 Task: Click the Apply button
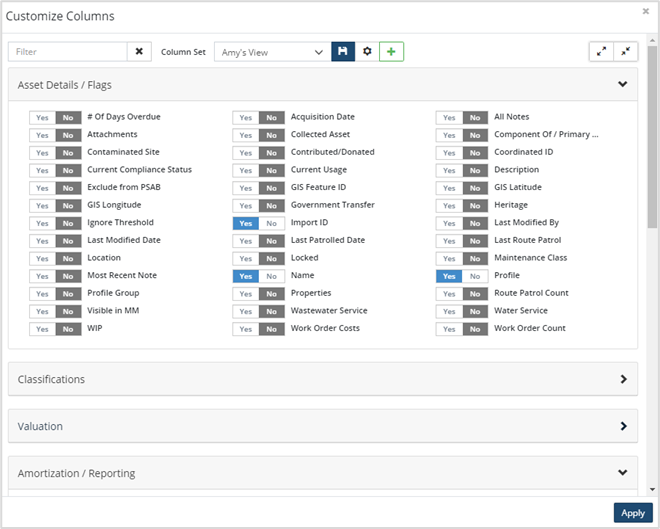(632, 513)
